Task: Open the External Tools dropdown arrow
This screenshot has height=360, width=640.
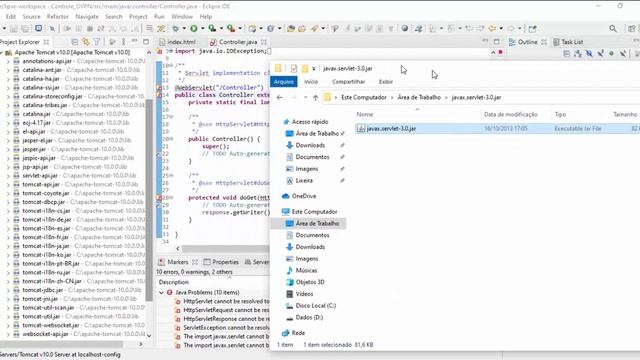Action: tap(240, 29)
